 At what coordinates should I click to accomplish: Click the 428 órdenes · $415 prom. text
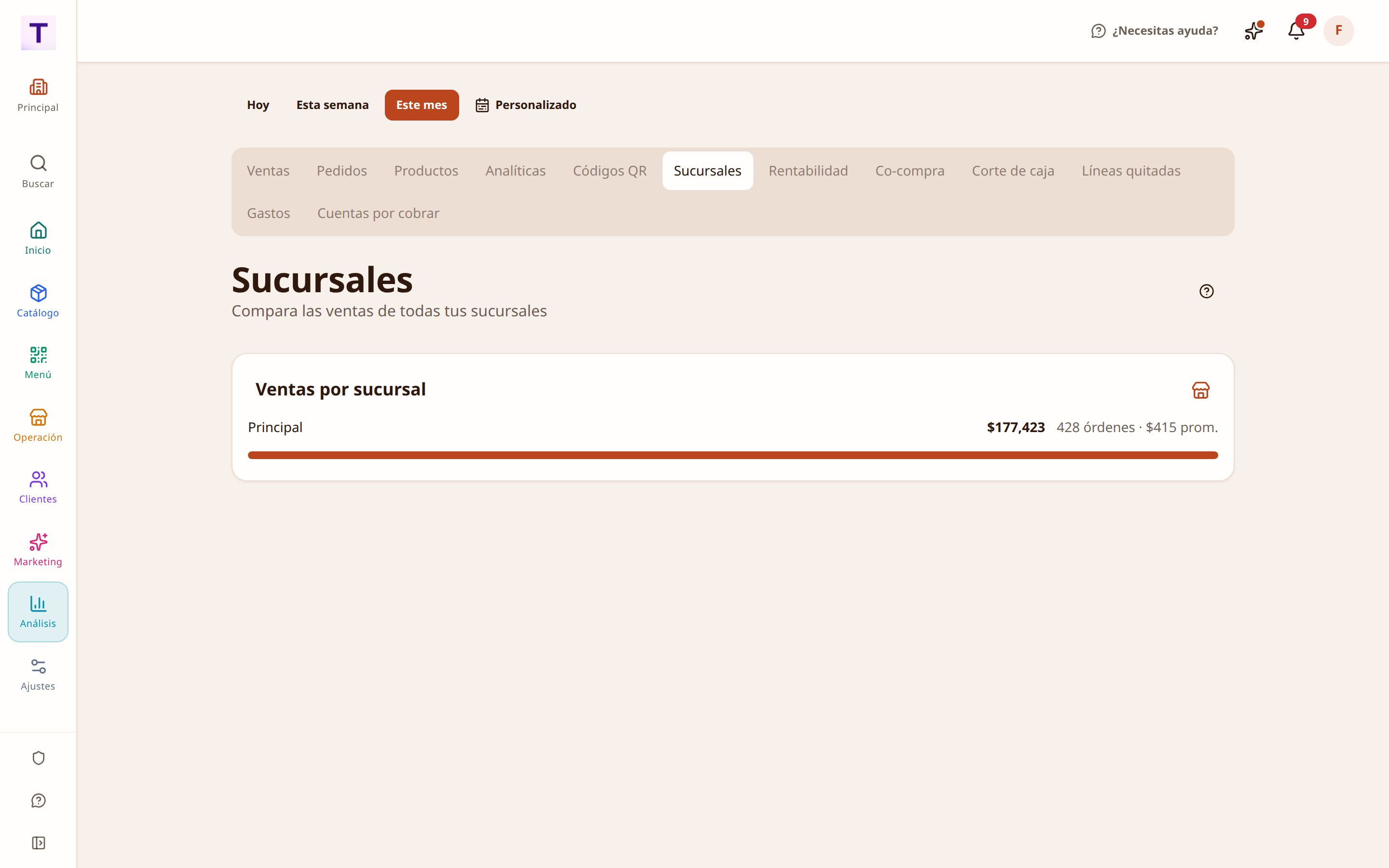tap(1137, 427)
